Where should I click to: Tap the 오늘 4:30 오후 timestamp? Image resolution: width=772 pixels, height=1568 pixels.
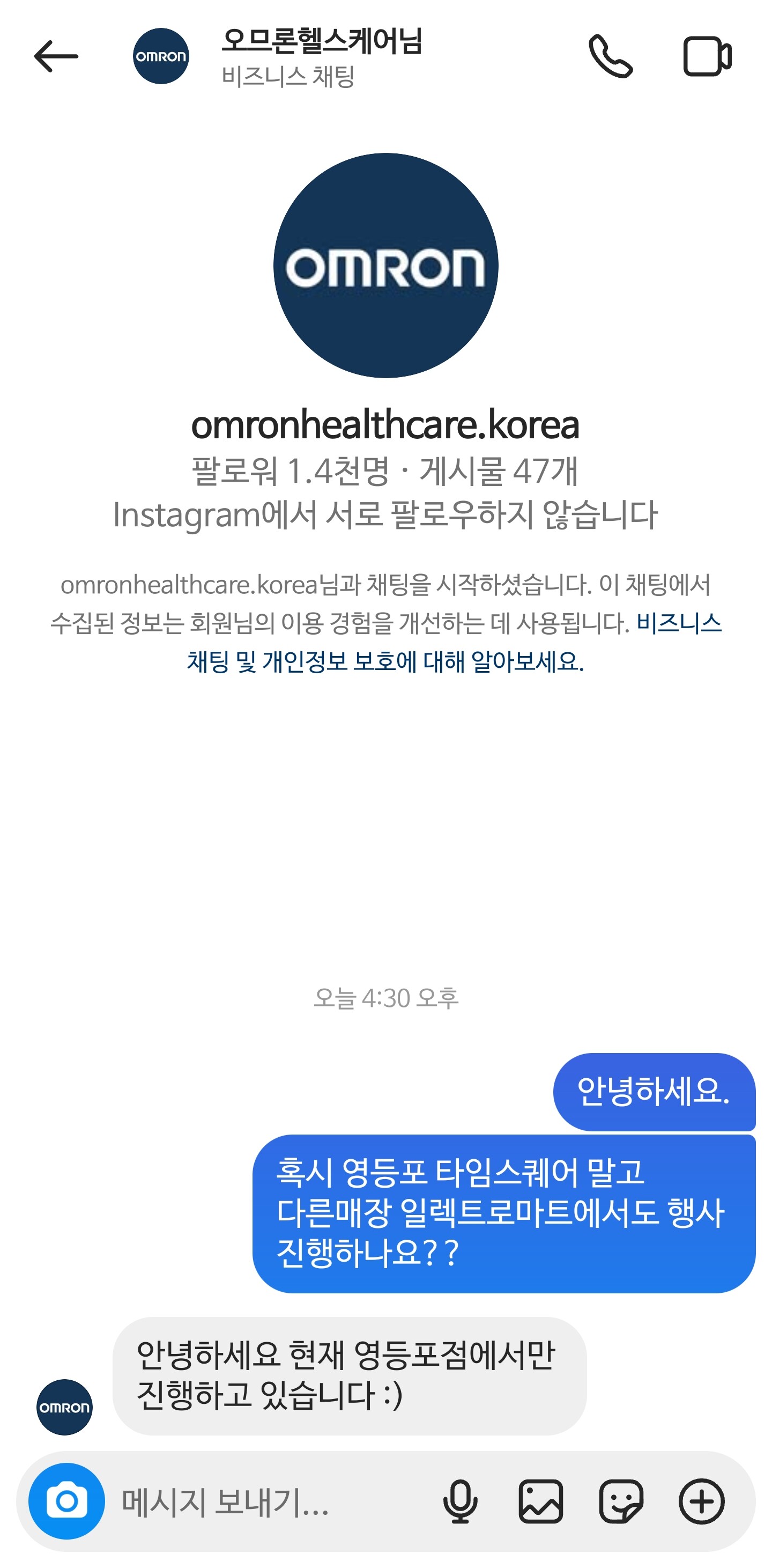[x=385, y=998]
